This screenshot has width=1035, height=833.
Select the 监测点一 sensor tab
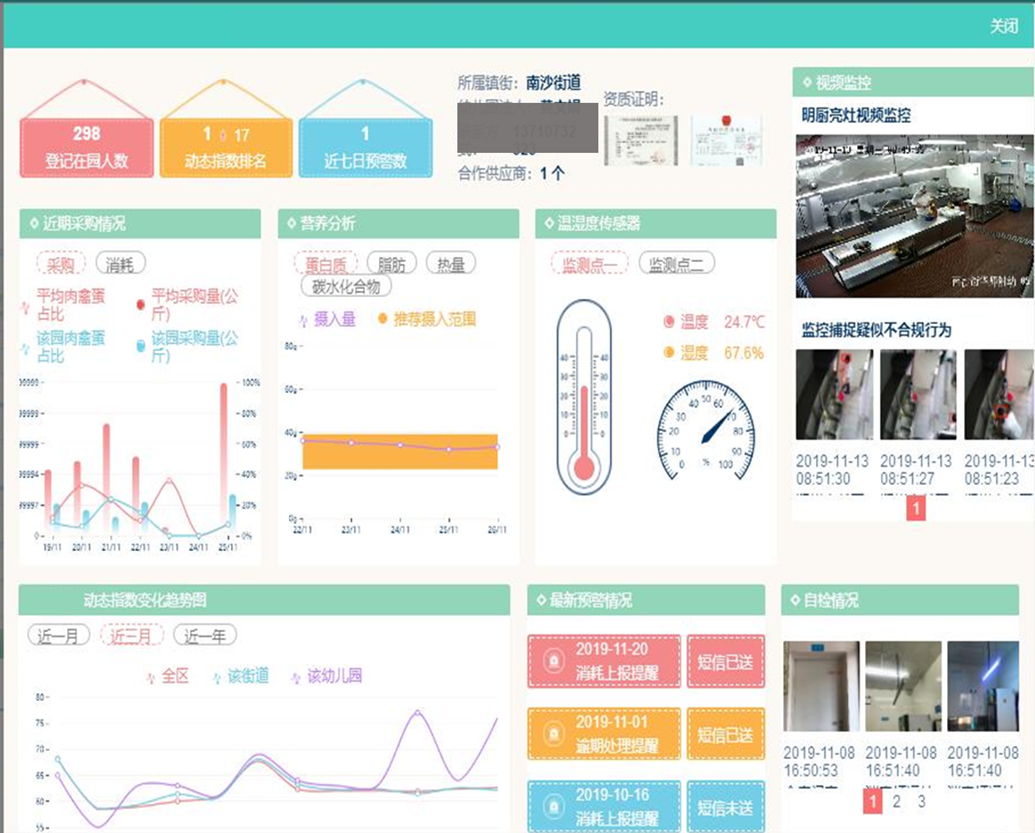589,264
